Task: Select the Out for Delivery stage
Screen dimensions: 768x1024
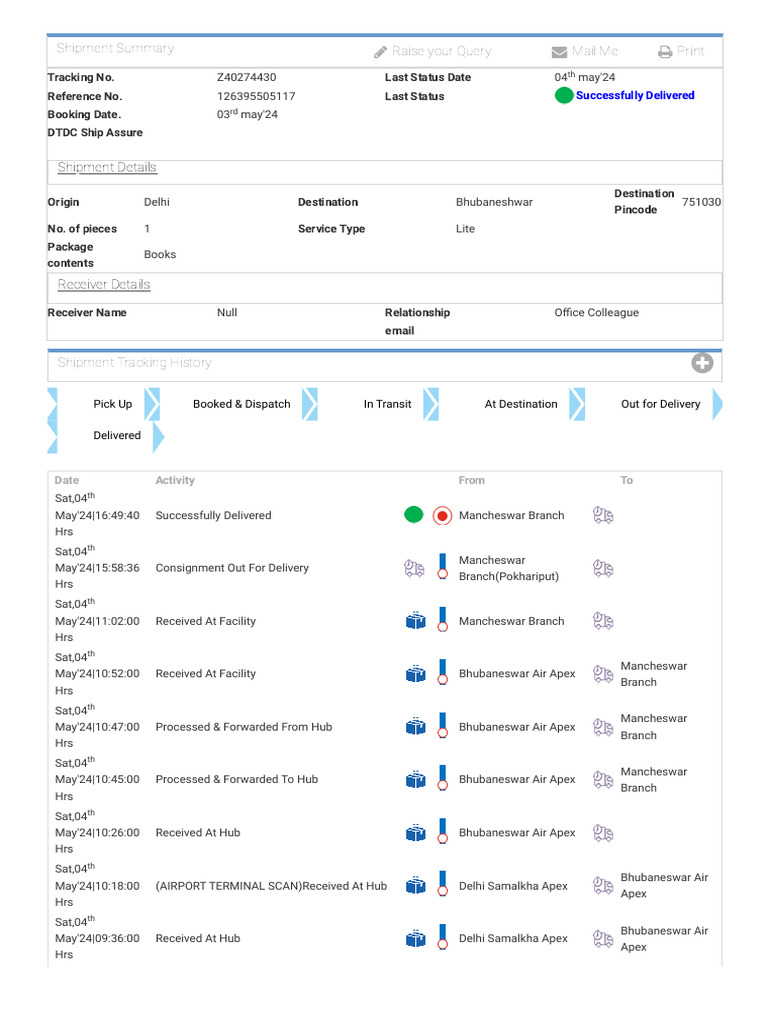Action: click(660, 404)
